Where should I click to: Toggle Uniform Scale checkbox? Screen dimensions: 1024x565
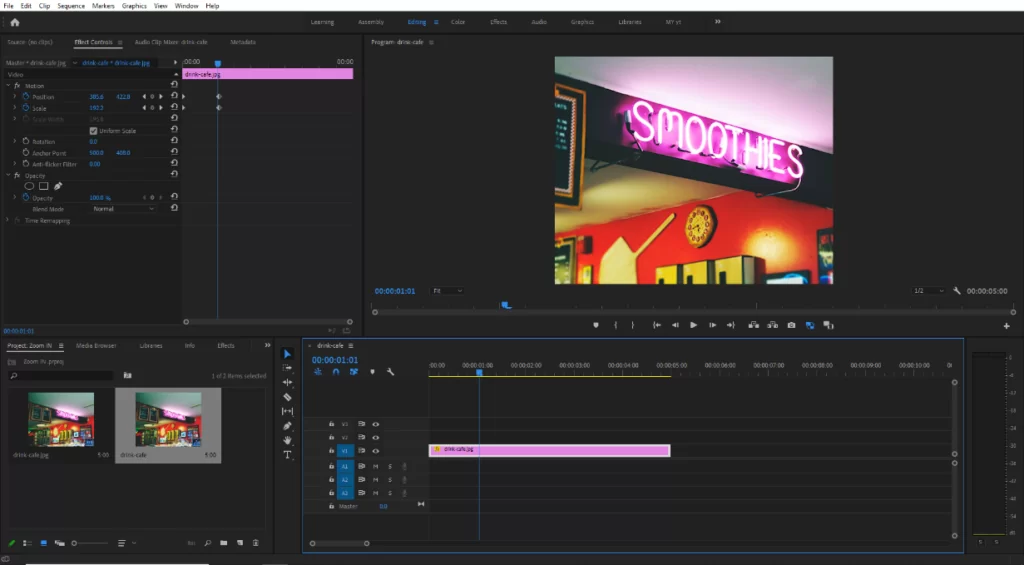[x=93, y=131]
